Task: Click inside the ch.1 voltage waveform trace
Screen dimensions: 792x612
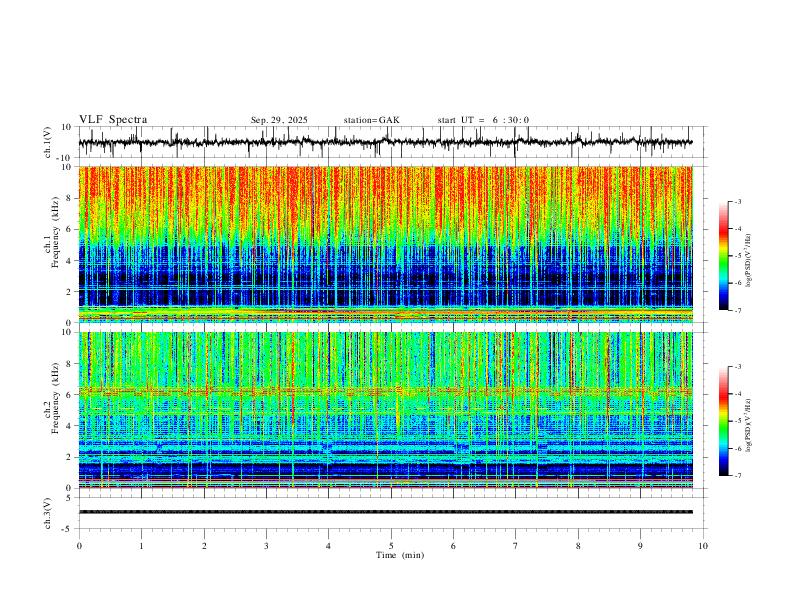Action: click(x=385, y=142)
